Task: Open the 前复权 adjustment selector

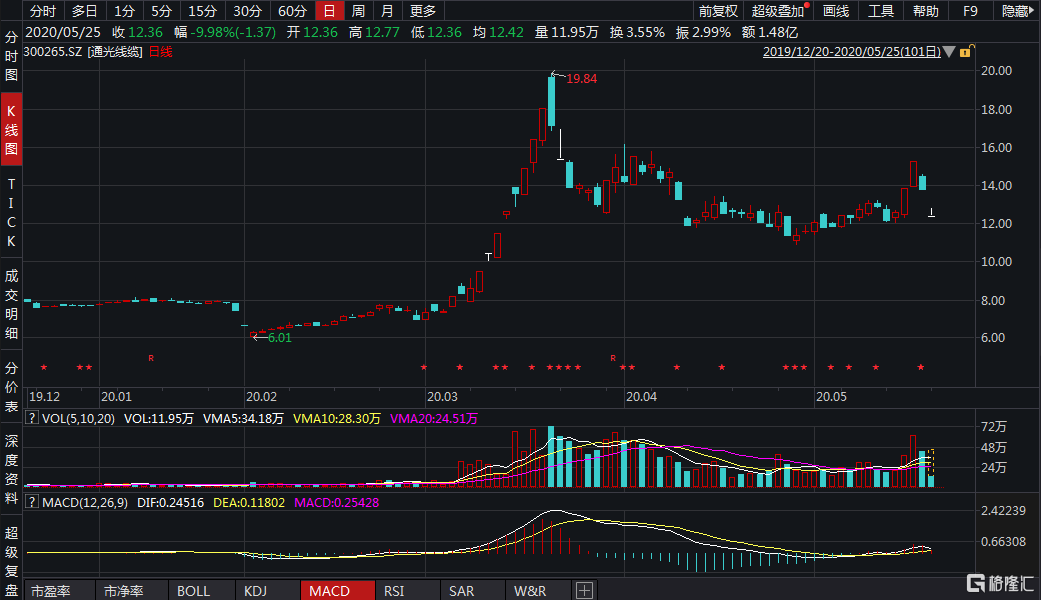Action: (718, 11)
